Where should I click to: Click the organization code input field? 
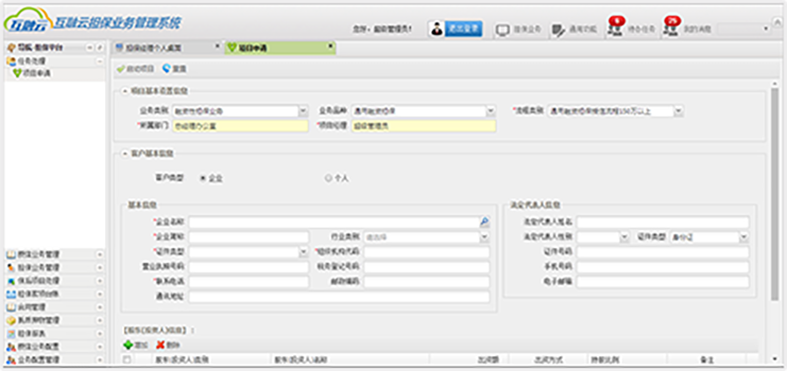click(427, 252)
